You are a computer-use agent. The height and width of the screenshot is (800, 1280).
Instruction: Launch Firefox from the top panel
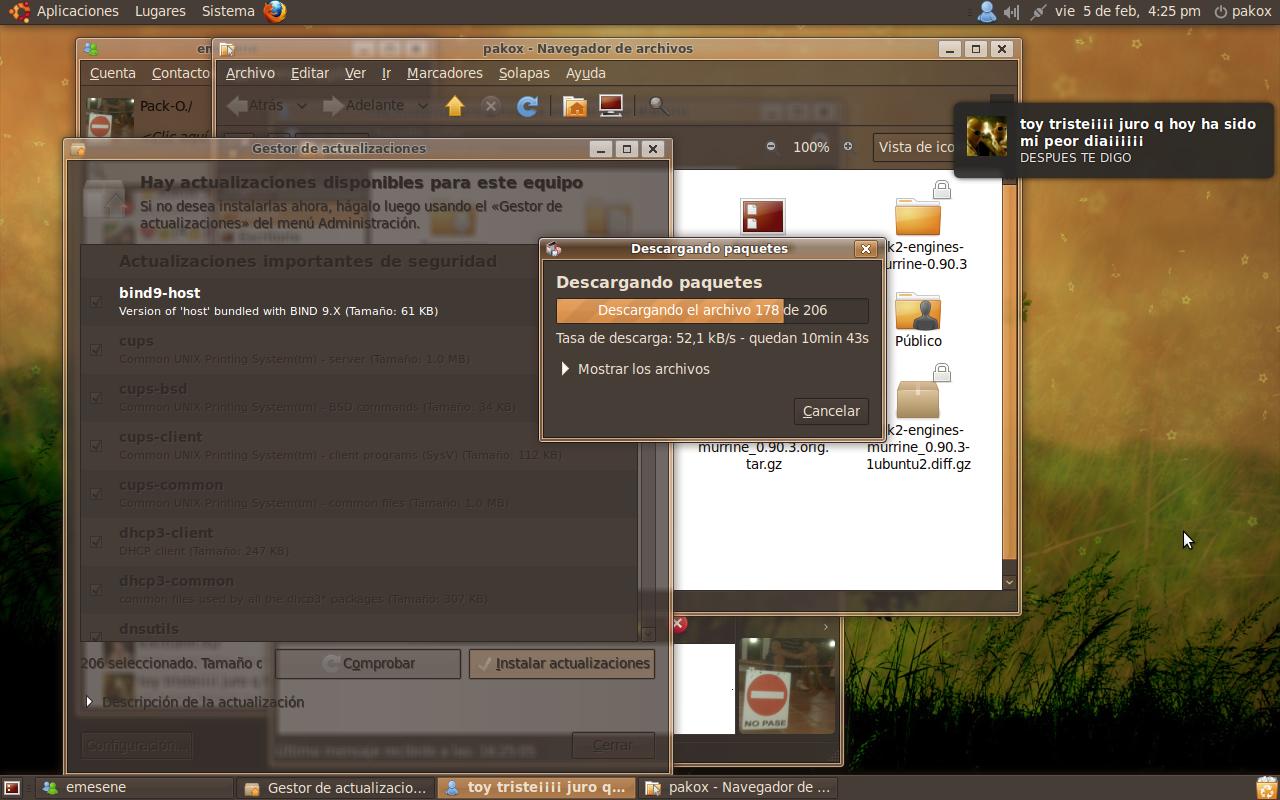tap(275, 11)
